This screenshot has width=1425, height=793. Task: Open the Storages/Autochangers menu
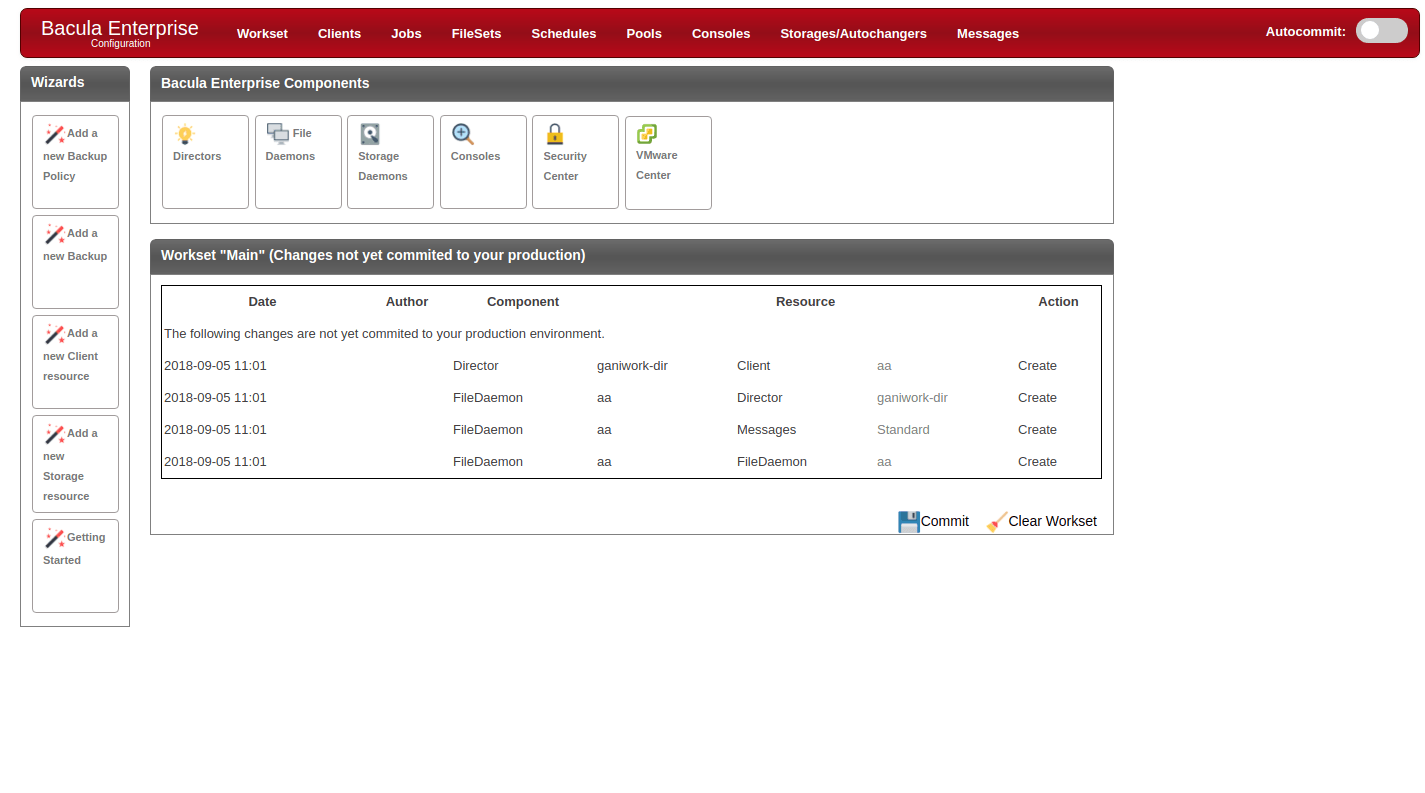click(853, 34)
